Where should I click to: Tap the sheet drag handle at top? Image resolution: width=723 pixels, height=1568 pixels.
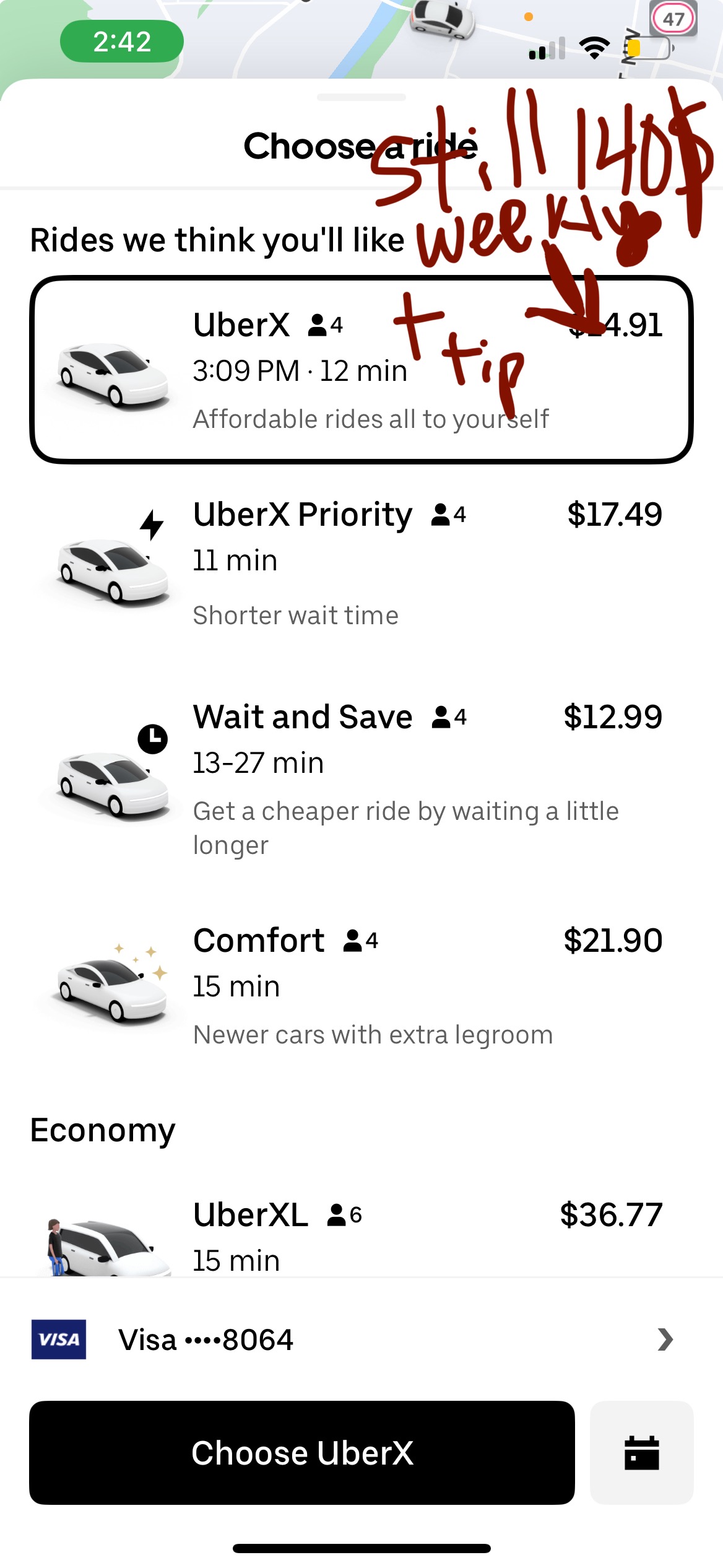click(x=361, y=97)
